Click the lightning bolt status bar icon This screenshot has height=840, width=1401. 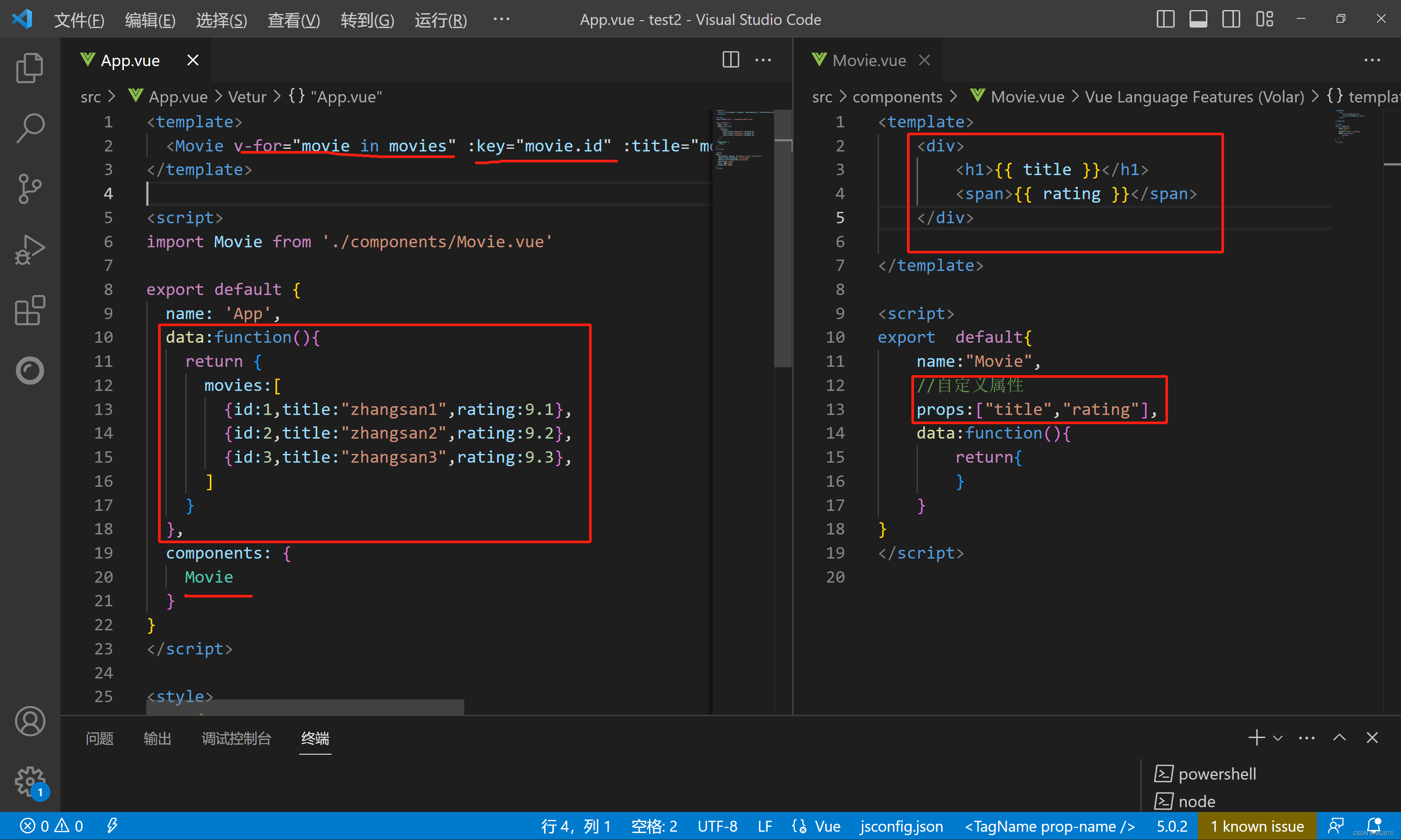tap(112, 826)
